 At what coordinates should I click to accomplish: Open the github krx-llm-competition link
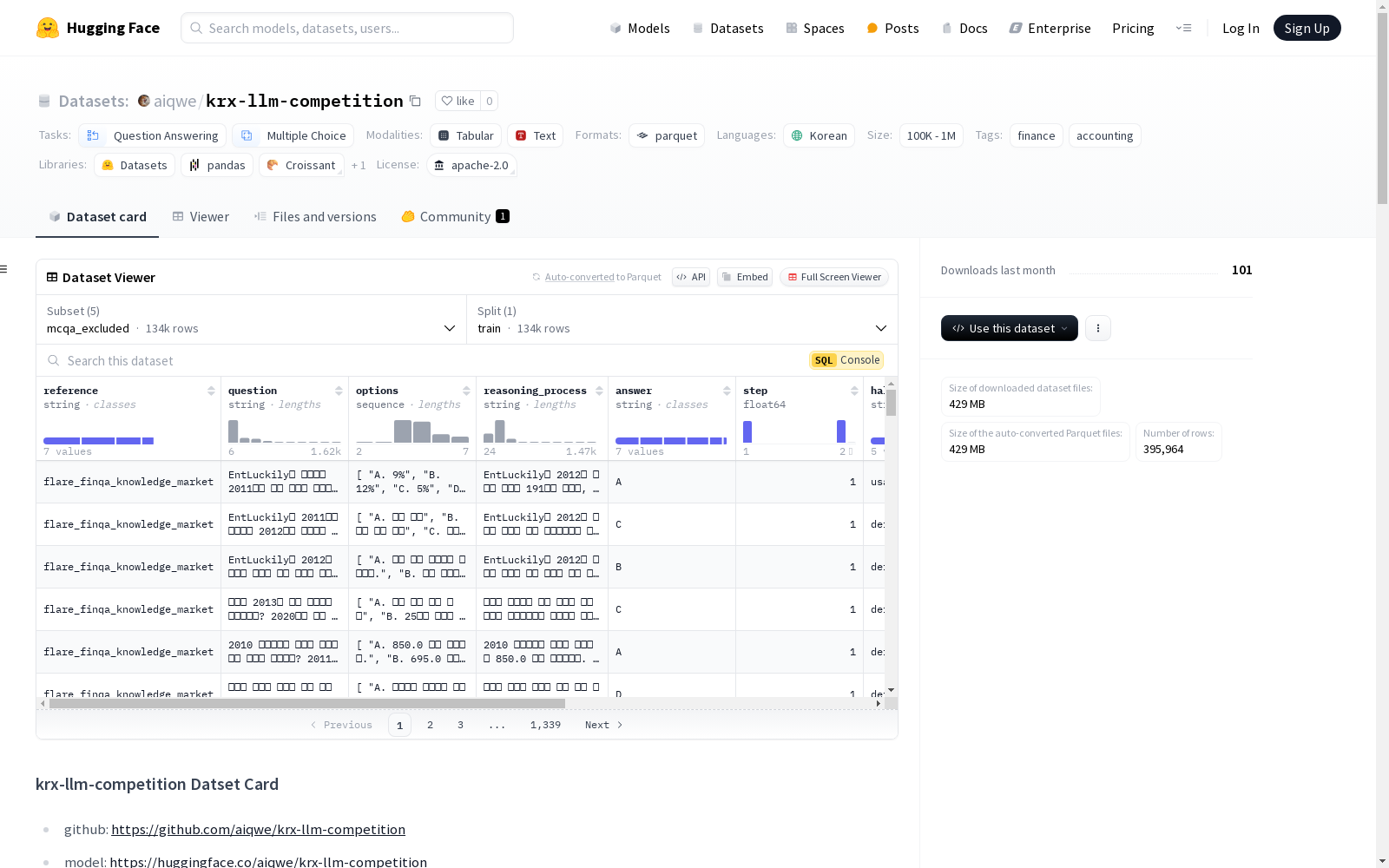[x=258, y=829]
